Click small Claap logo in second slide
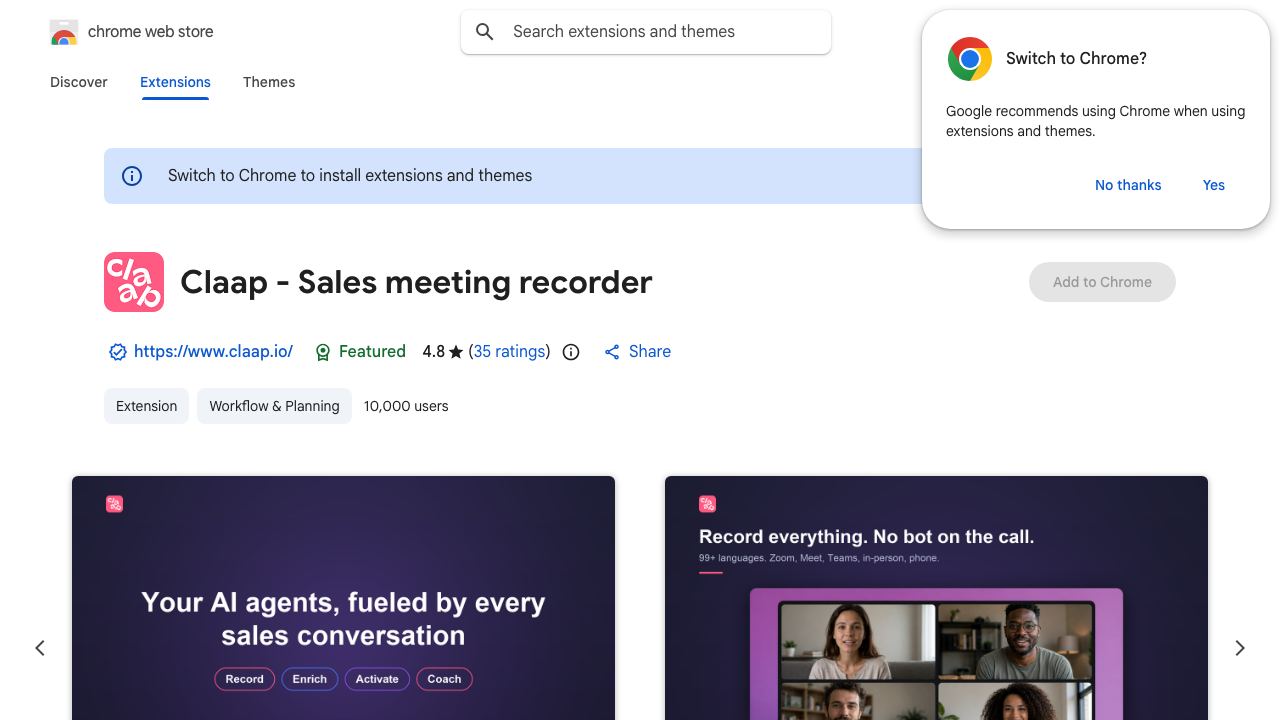 click(707, 504)
